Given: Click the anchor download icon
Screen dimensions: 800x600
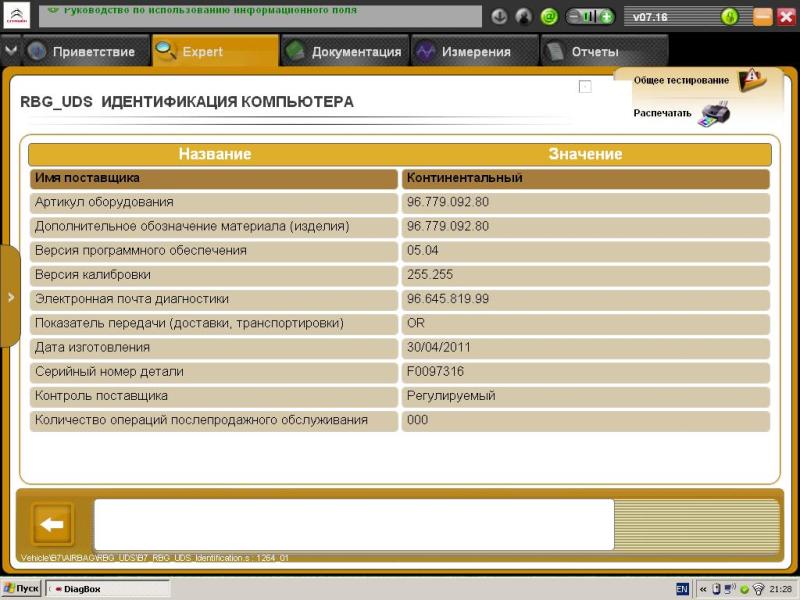Looking at the screenshot, I should (x=499, y=17).
